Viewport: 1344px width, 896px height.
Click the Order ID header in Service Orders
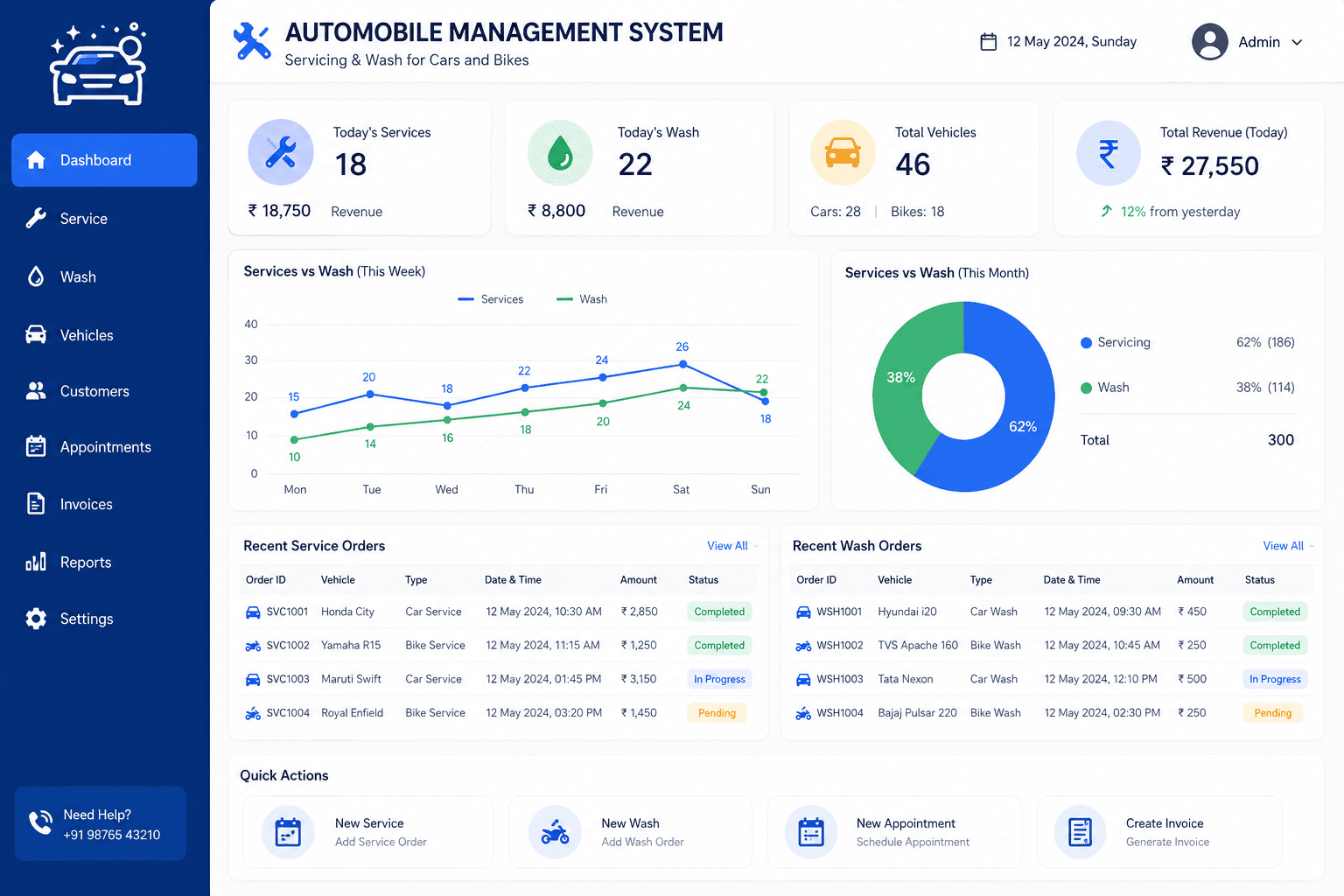266,580
